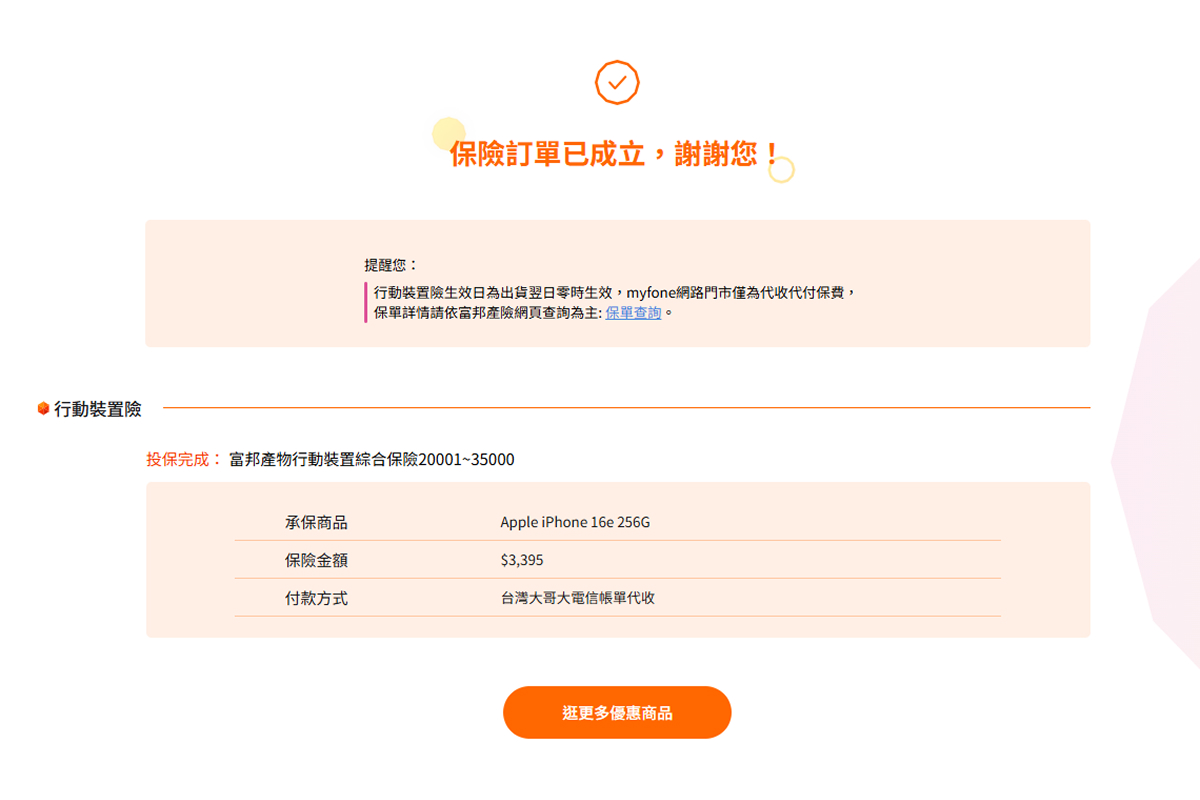The image size is (1200, 800).
Task: Select the reminder line starting 保單詳情請依富邦產險
Action: tap(524, 313)
